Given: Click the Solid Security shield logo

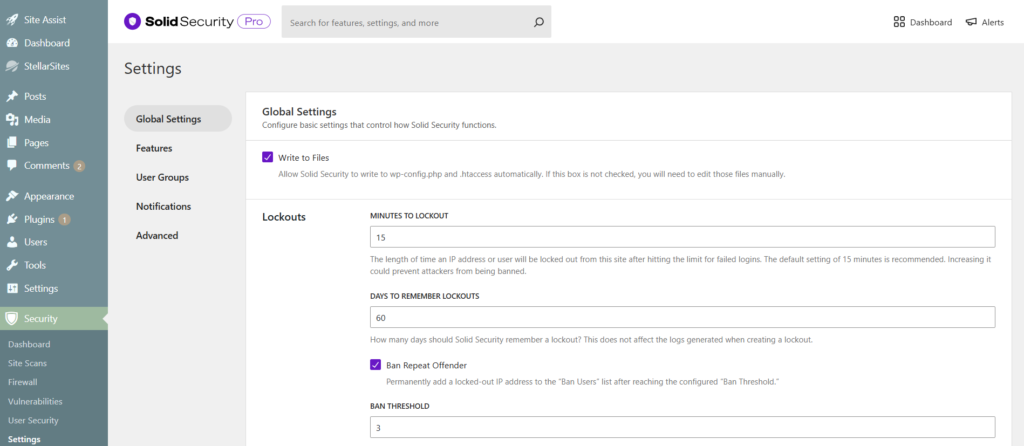Looking at the screenshot, I should [x=132, y=21].
